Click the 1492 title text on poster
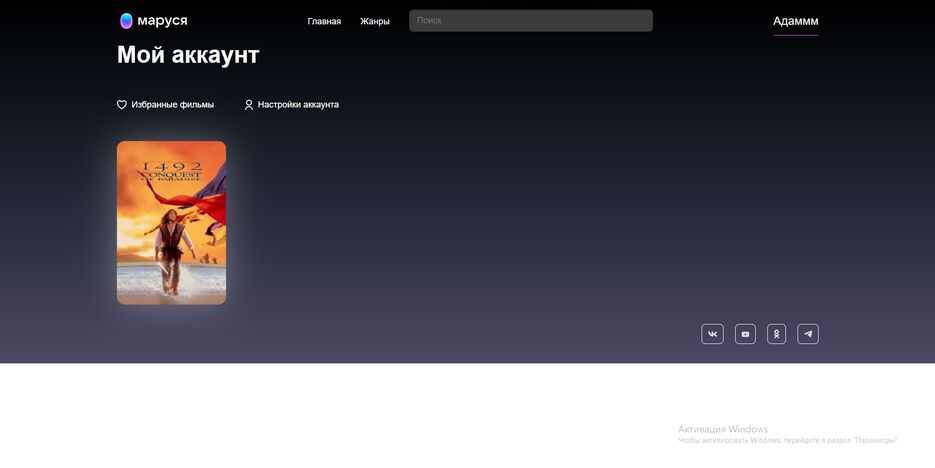Viewport: 935px width, 468px height. 172,166
